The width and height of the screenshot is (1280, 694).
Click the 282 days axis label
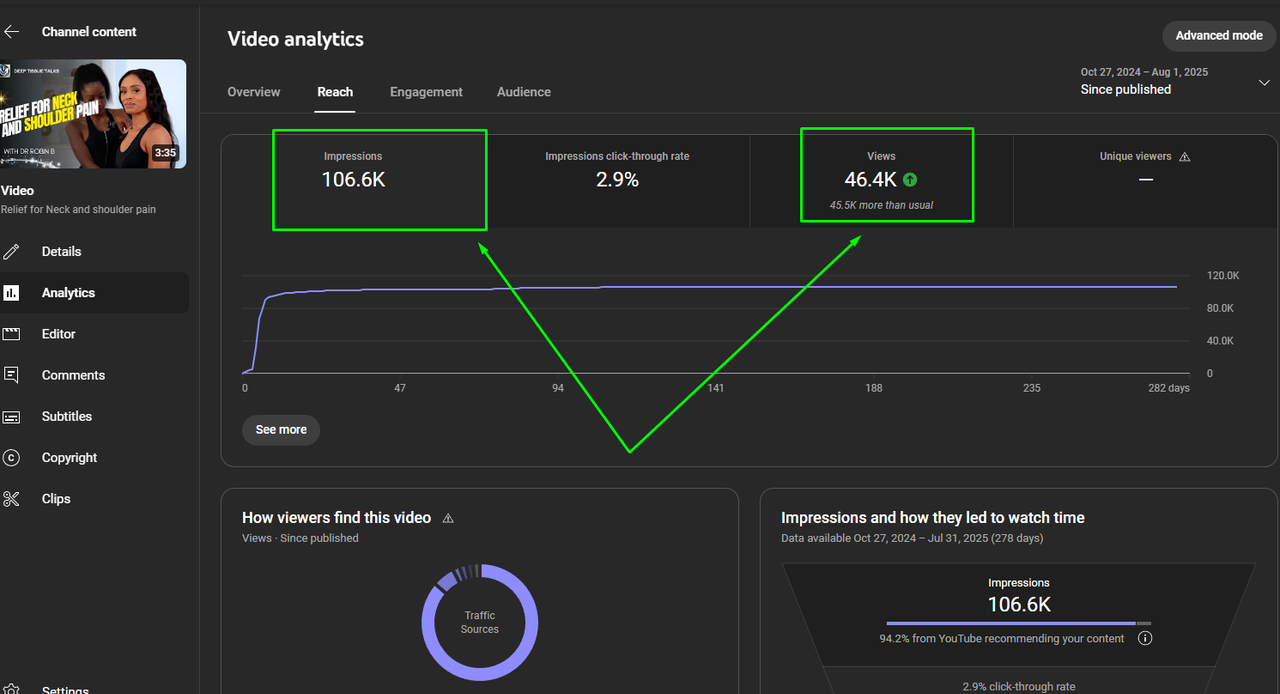pyautogui.click(x=1169, y=388)
